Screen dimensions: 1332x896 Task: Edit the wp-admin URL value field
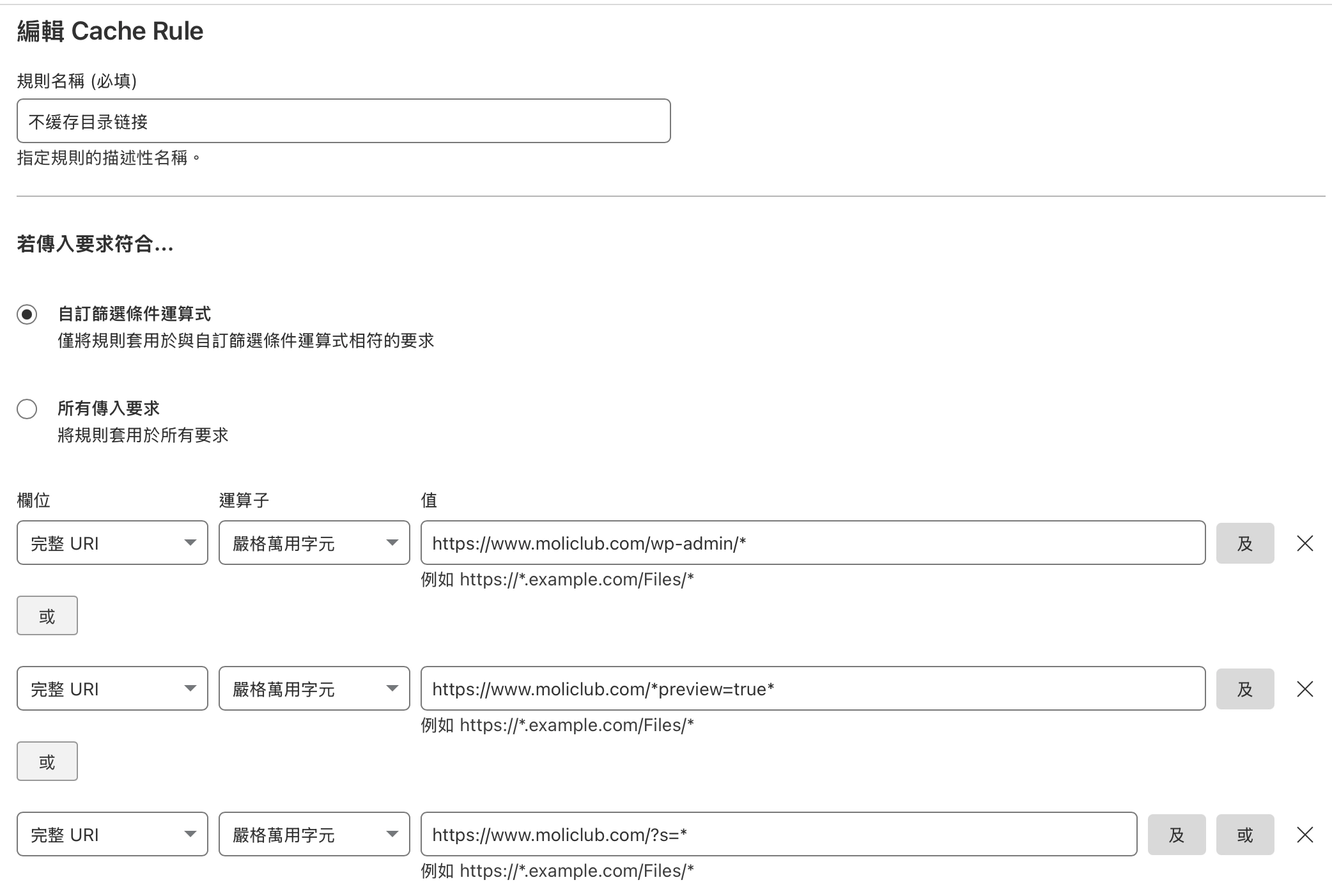pos(813,543)
